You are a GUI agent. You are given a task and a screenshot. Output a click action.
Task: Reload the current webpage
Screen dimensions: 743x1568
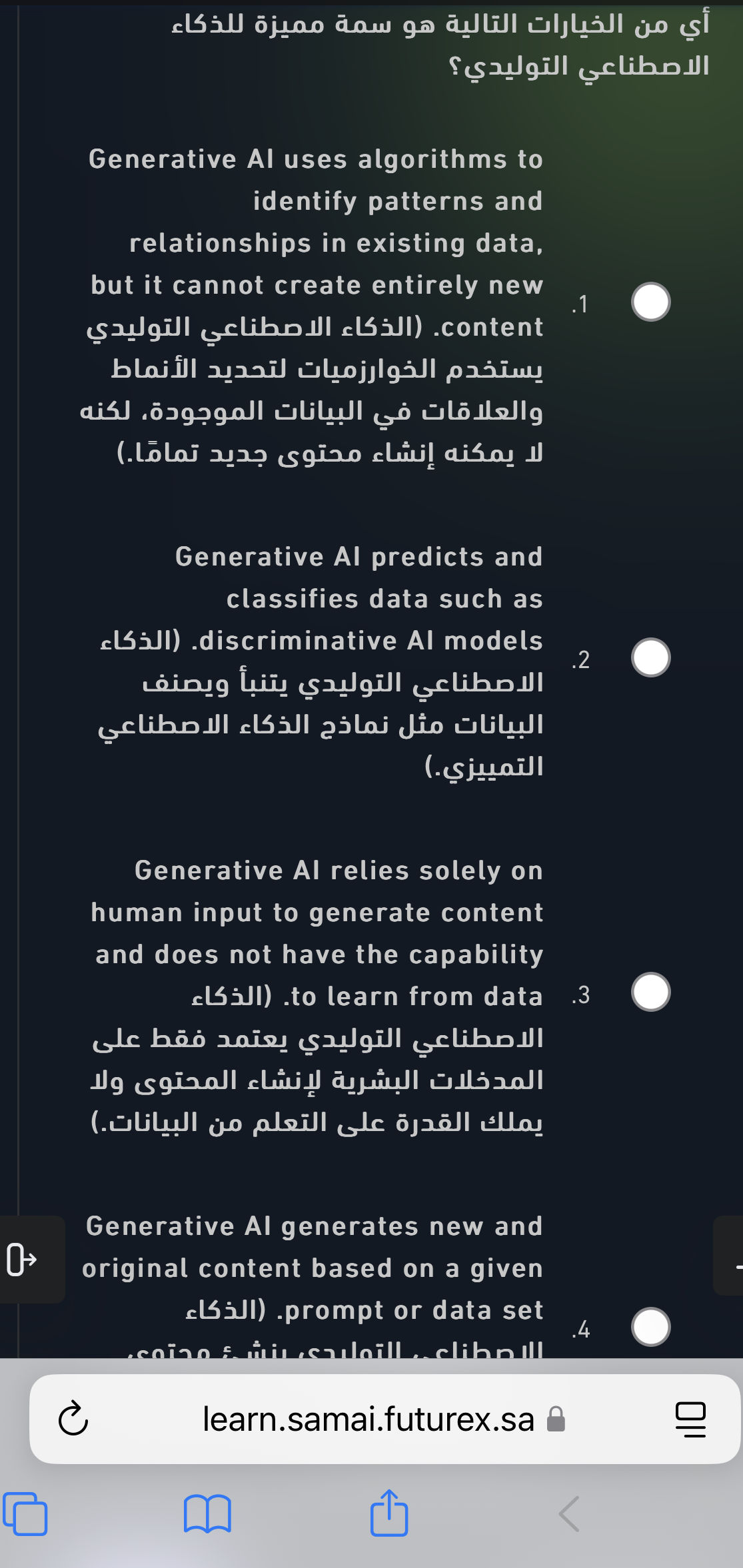click(75, 1417)
